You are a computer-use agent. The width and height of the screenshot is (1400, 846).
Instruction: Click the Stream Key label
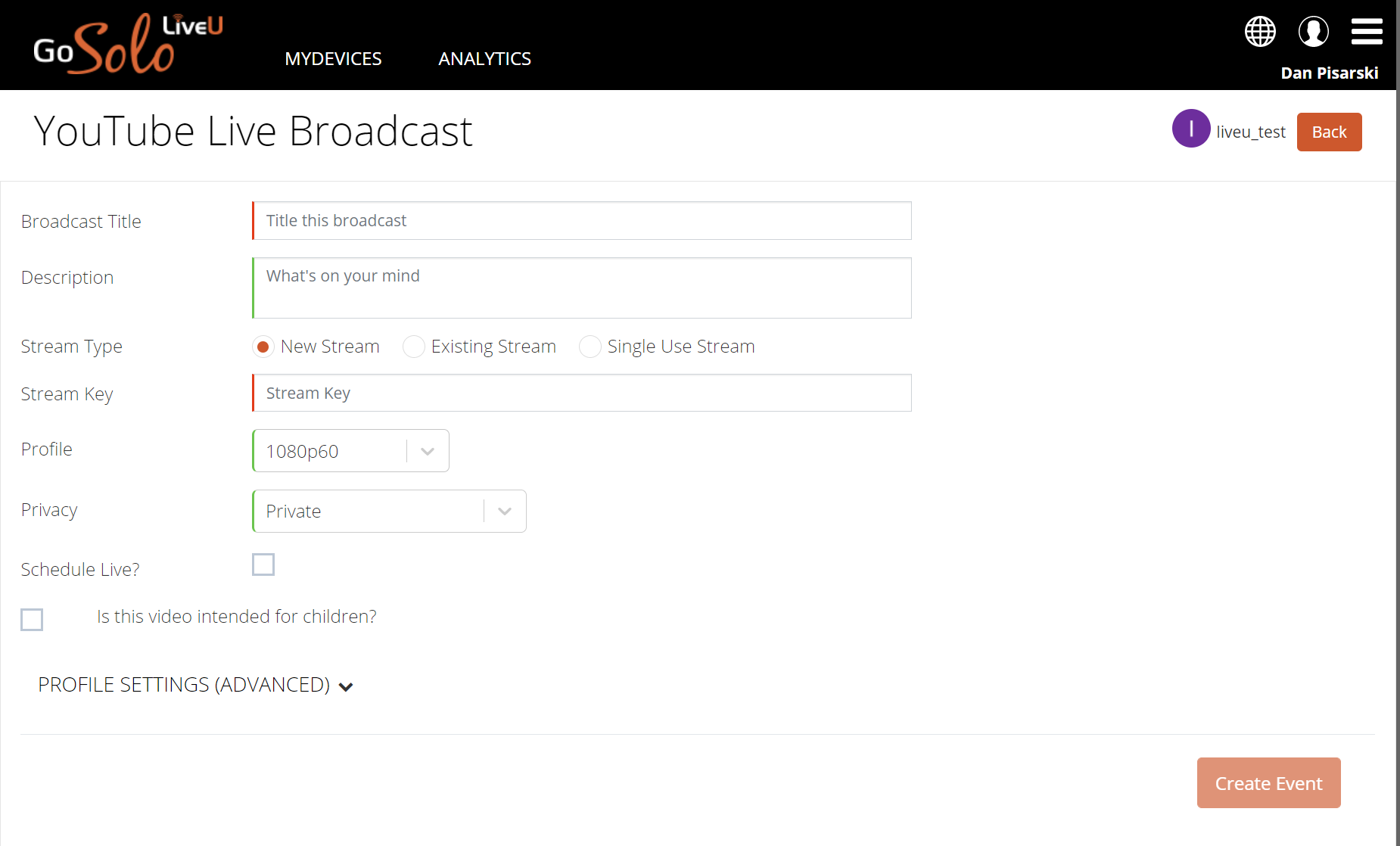click(67, 394)
